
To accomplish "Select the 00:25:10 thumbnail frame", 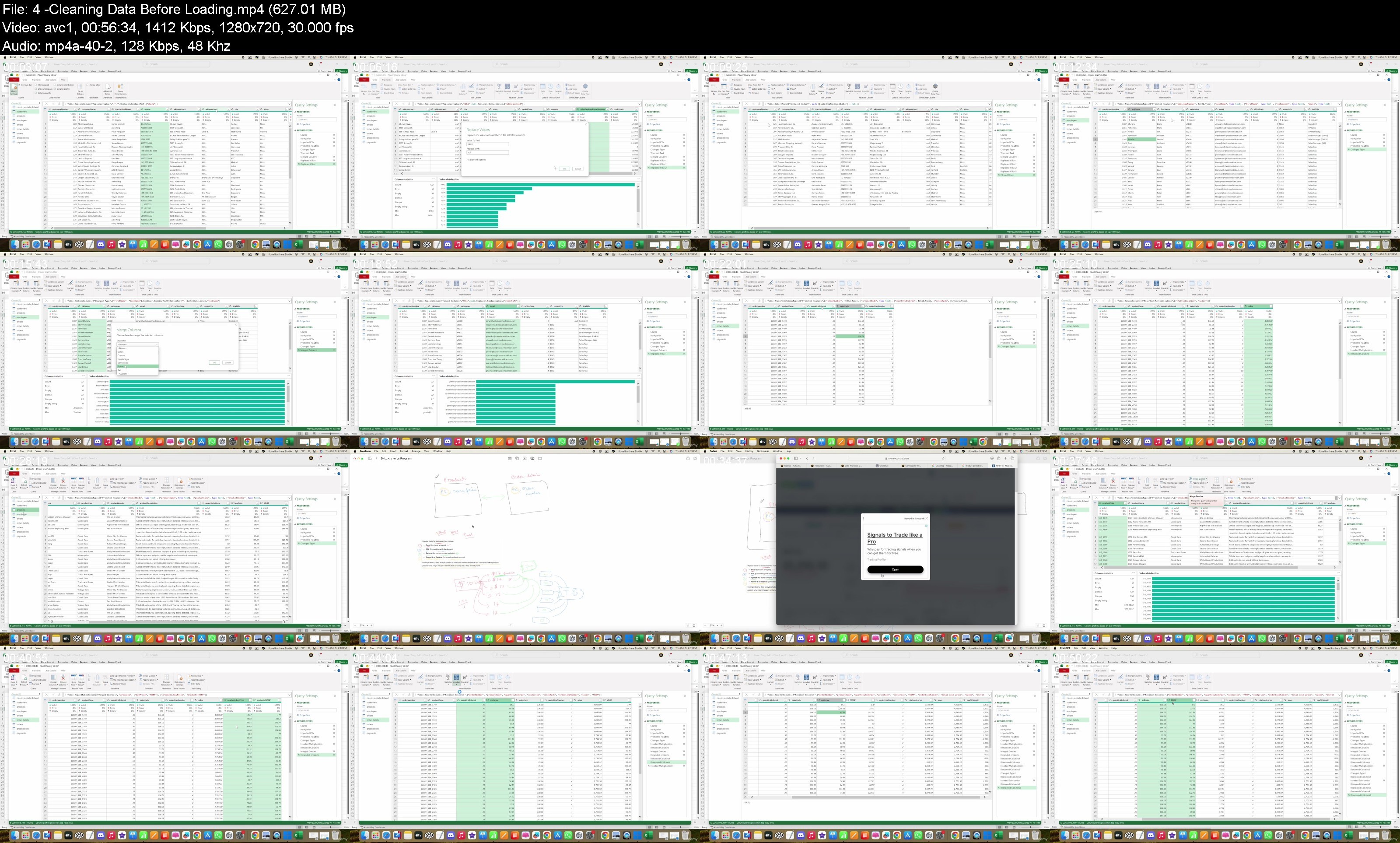I will point(1225,351).
